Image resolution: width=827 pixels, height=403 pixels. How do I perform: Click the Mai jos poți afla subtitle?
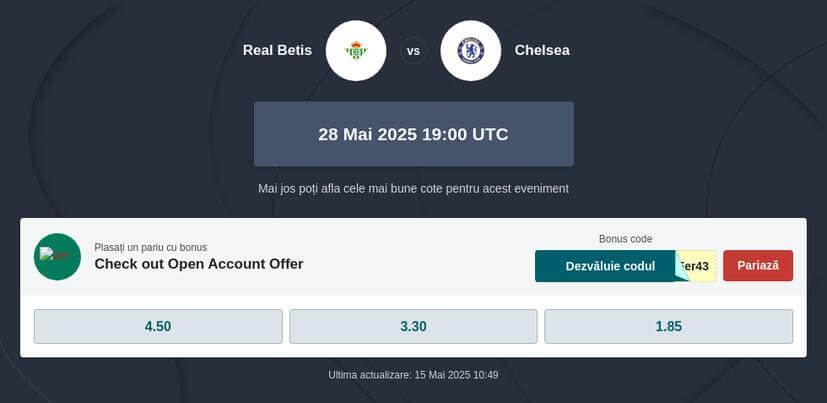coord(414,188)
